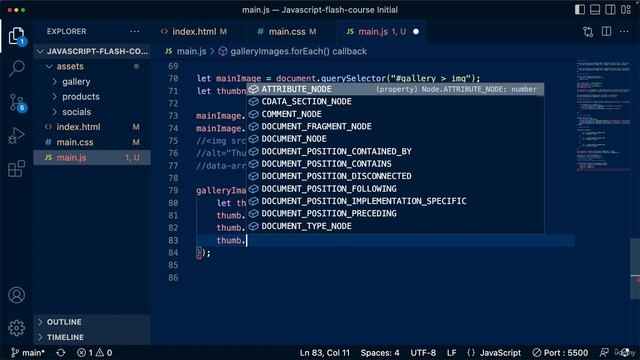The image size is (640, 360).
Task: Select DOCUMENT_POSITION_DISCONNECTED suggestion
Action: coord(395,176)
